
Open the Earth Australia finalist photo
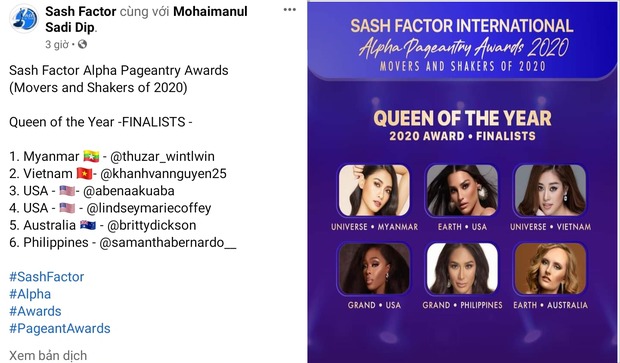click(550, 268)
